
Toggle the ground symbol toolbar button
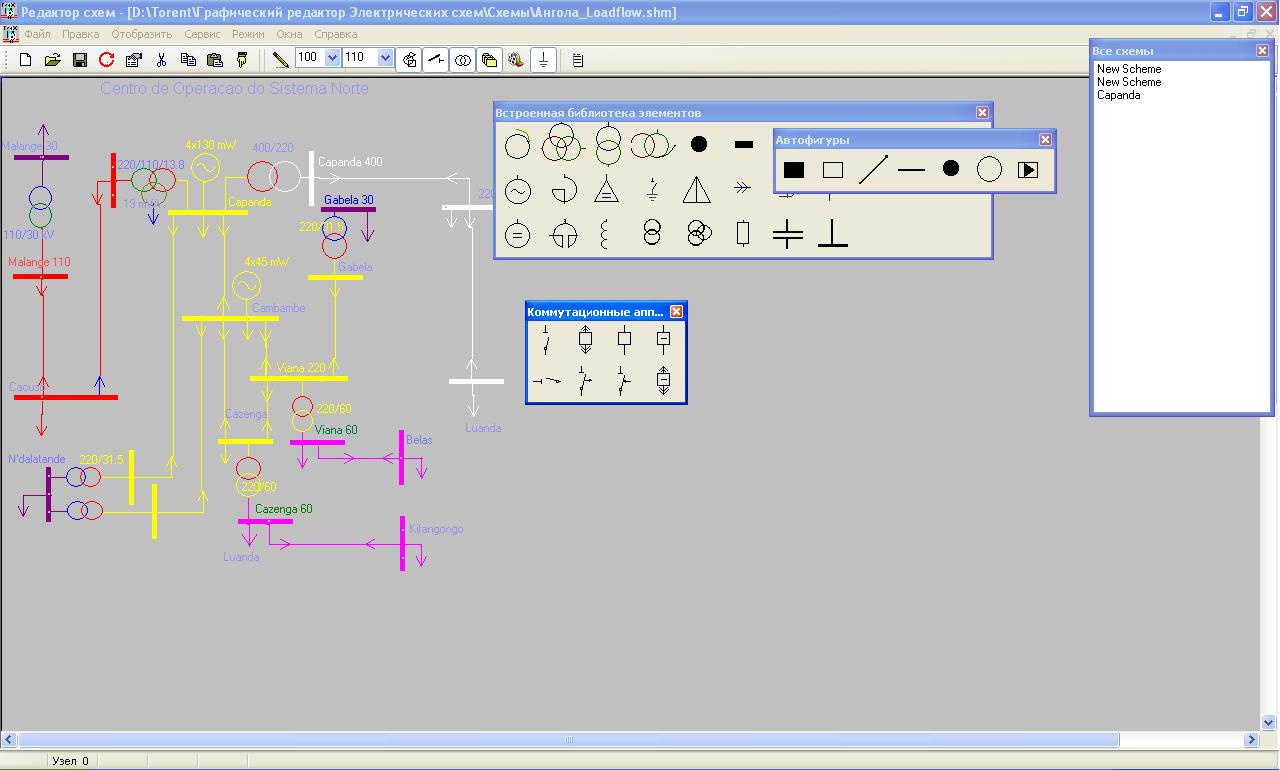coord(543,60)
